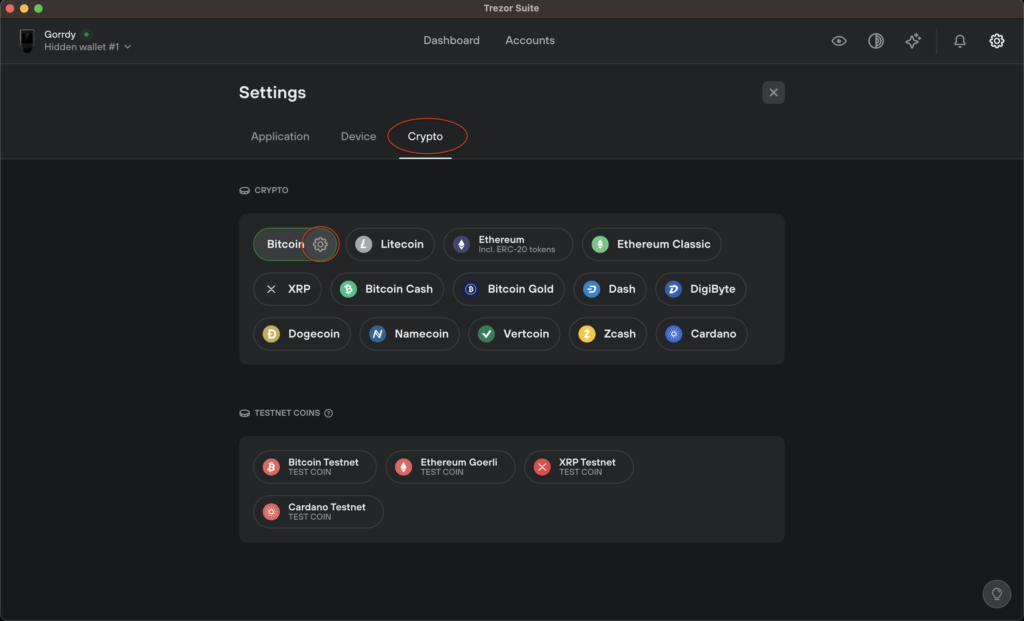Click the Tor half-circle icon in header
Image resolution: width=1024 pixels, height=621 pixels.
tap(876, 41)
